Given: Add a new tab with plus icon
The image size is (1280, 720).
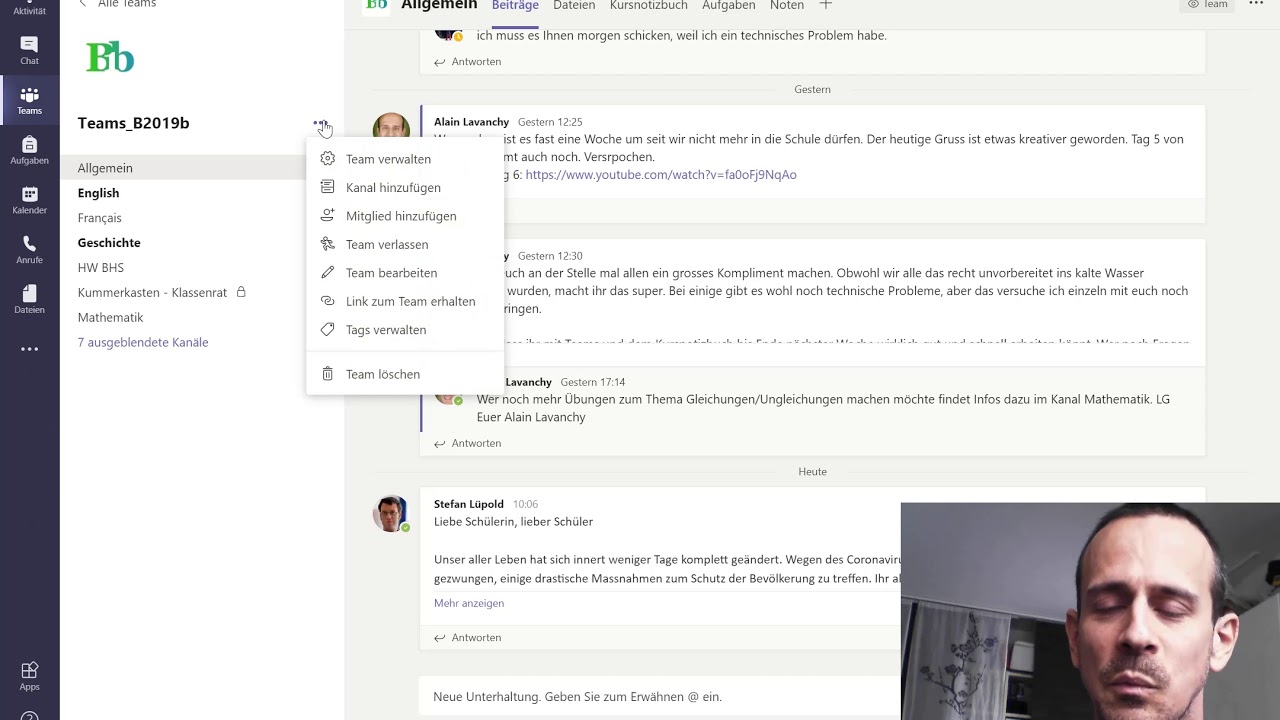Looking at the screenshot, I should [825, 5].
